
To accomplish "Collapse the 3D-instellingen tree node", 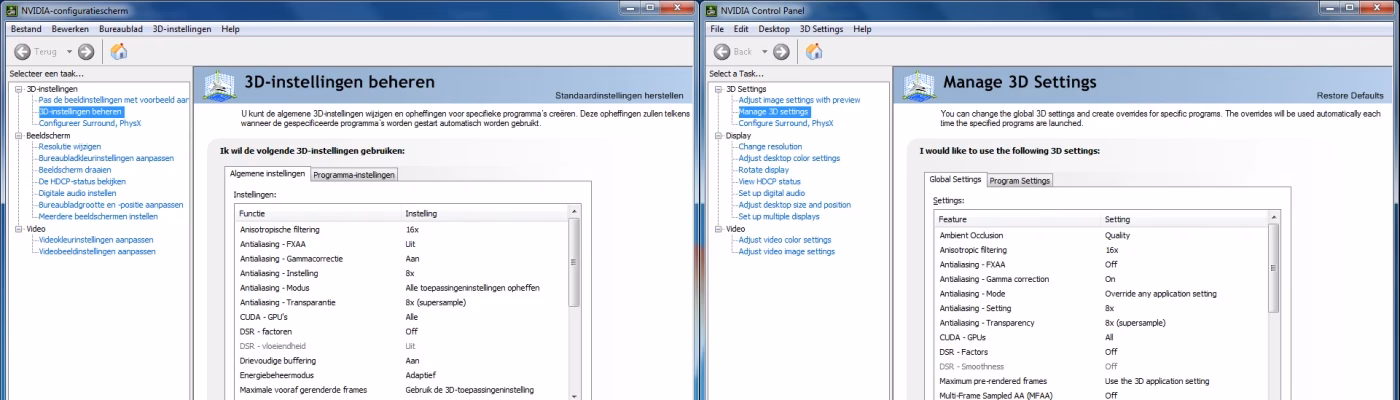I will tap(18, 89).
